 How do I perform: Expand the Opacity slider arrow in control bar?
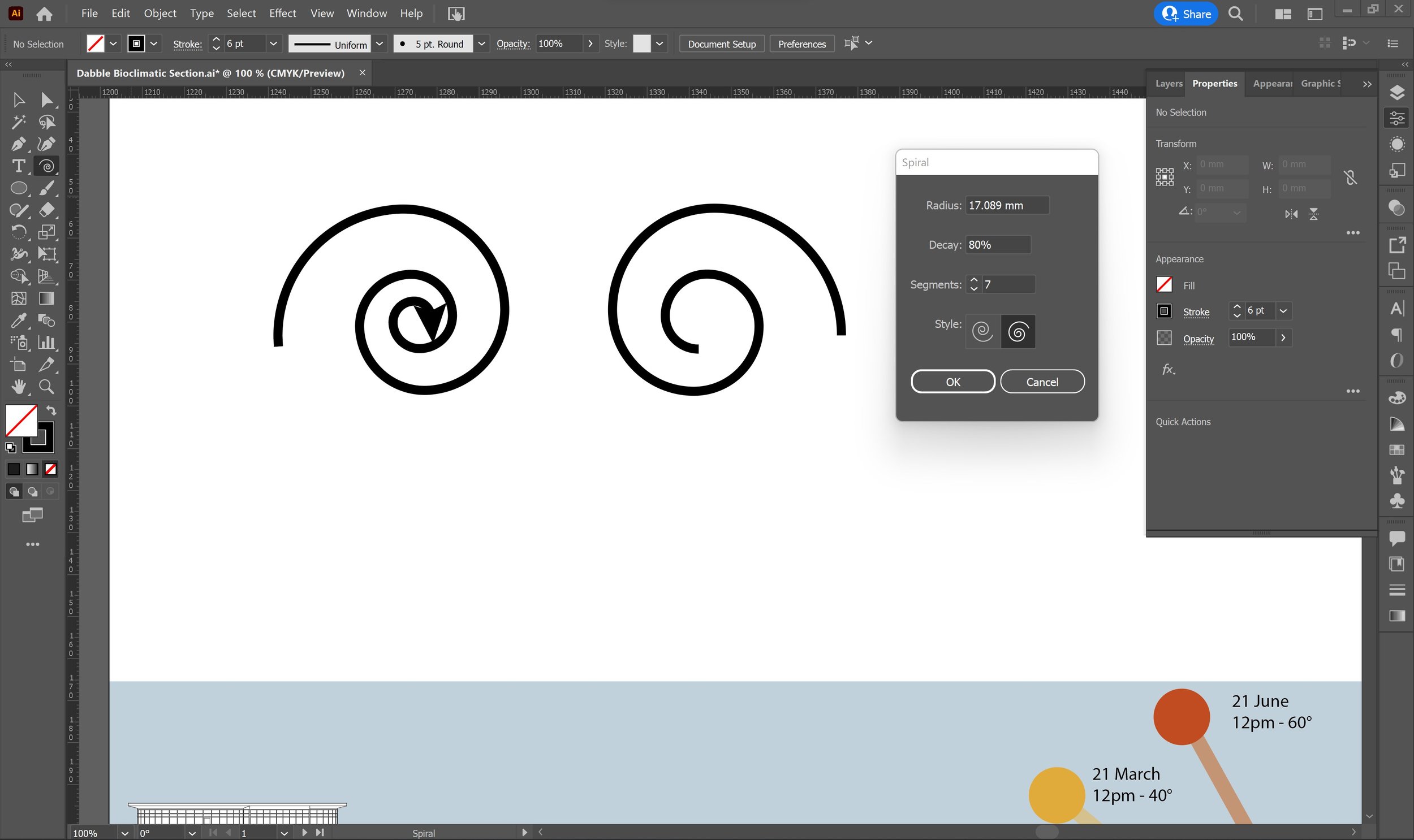click(590, 44)
